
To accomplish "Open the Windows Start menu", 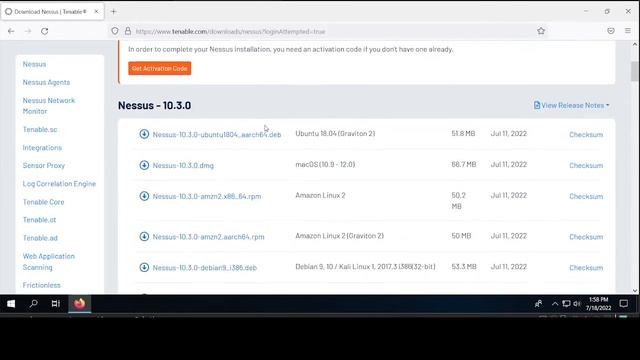I will pos(11,304).
